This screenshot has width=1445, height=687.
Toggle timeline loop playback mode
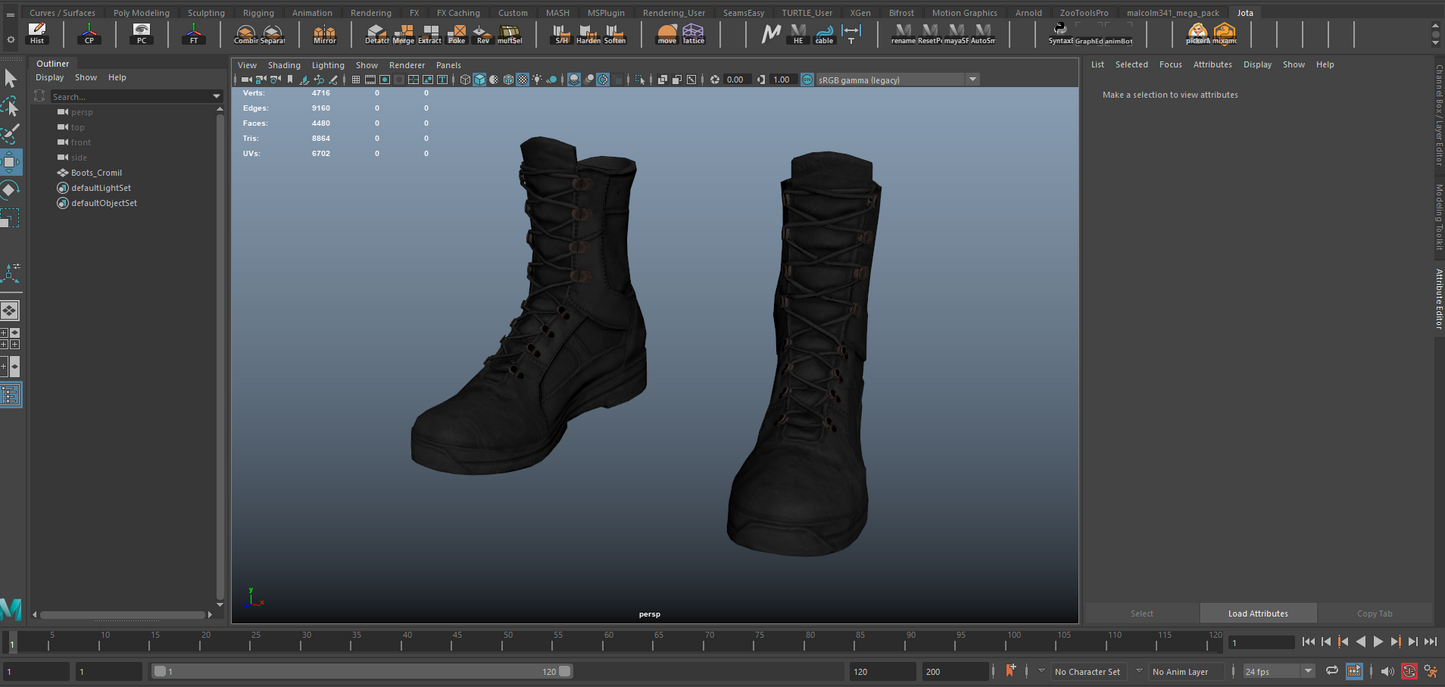(1332, 671)
